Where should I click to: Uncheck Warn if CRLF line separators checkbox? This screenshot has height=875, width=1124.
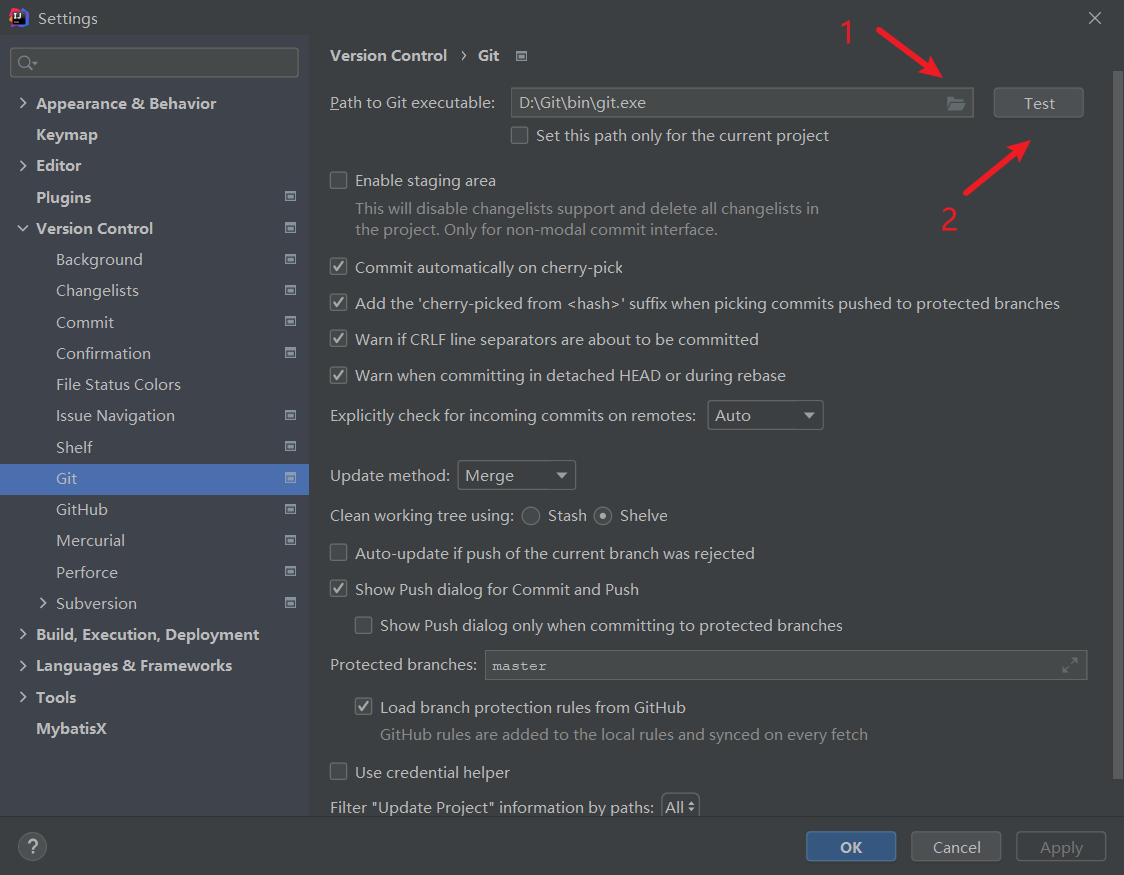click(339, 339)
